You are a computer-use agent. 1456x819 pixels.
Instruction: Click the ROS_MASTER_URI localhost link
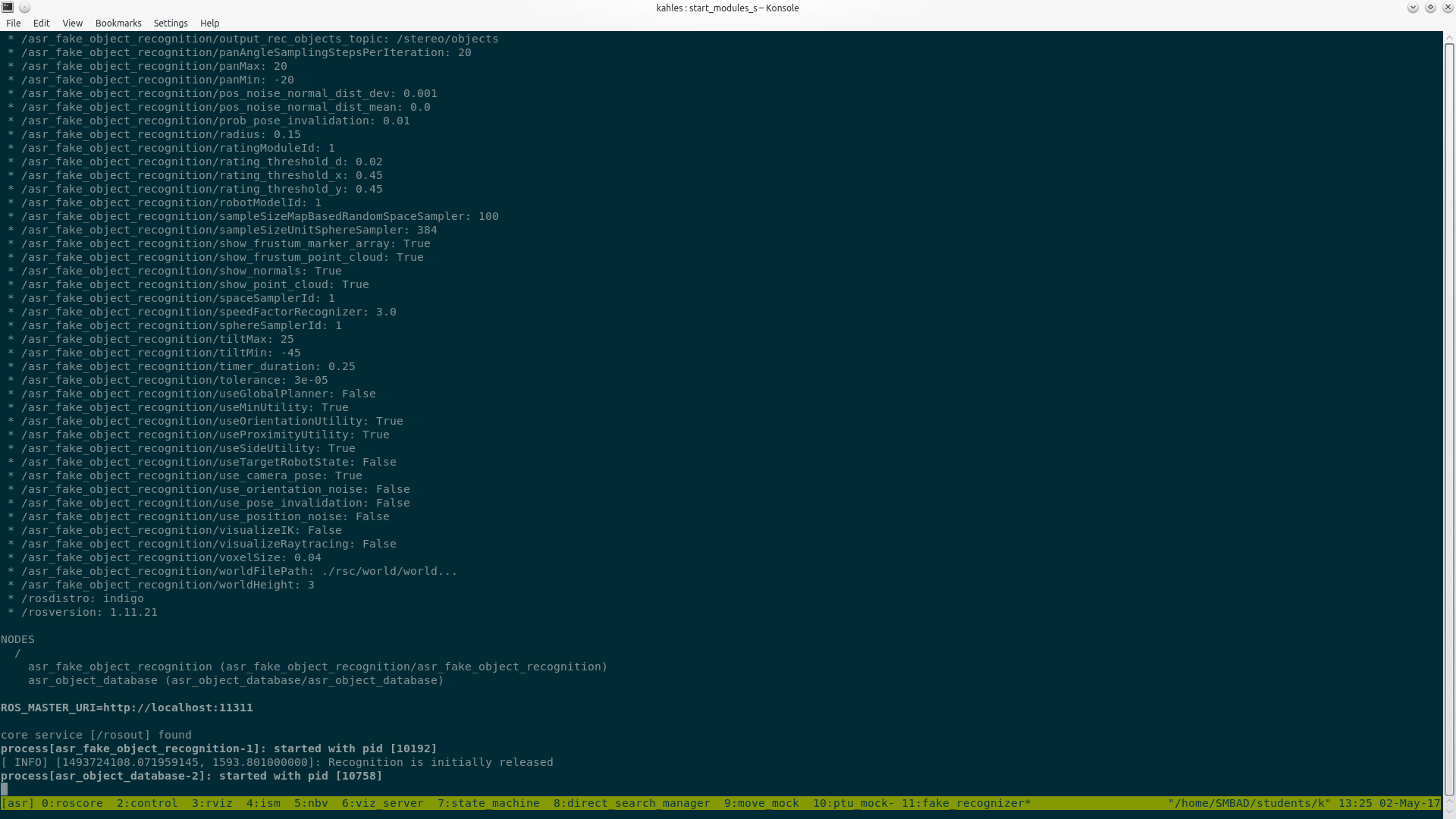[x=177, y=708]
